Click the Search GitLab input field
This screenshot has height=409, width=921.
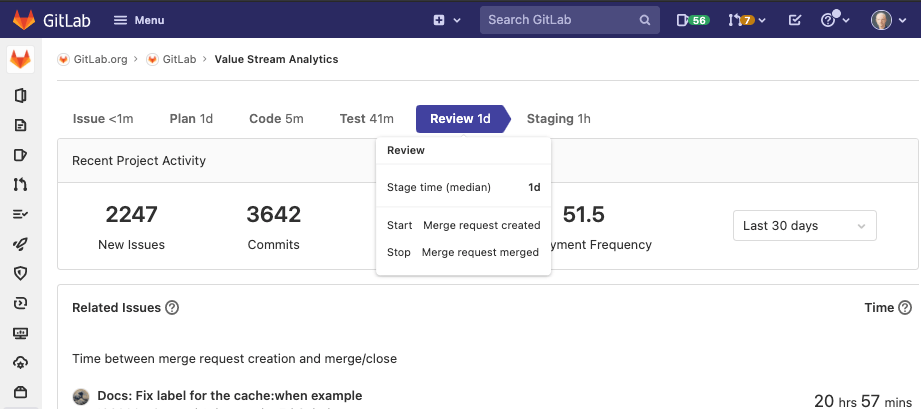[570, 20]
